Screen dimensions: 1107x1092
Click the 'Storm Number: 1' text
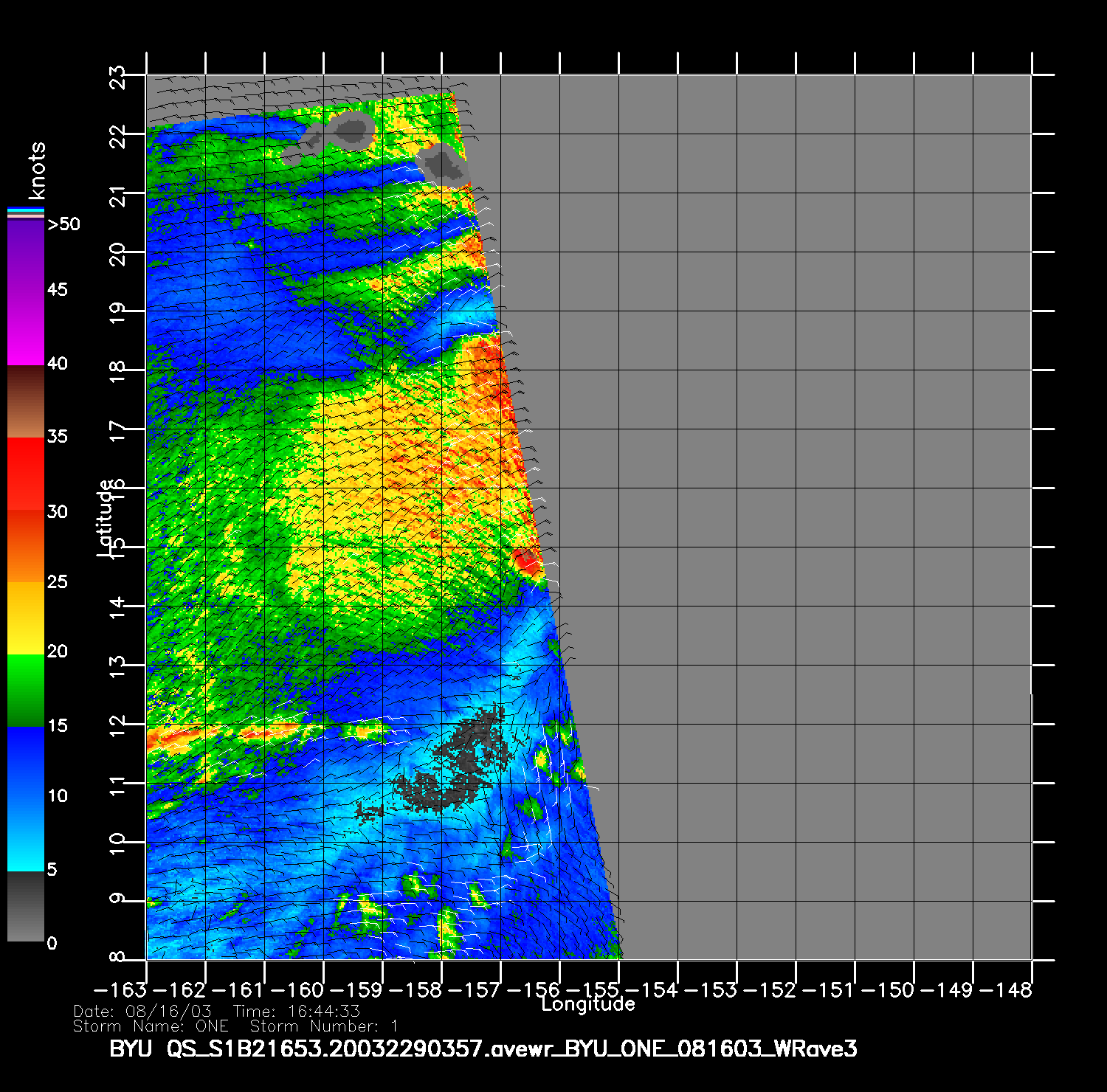[324, 1026]
